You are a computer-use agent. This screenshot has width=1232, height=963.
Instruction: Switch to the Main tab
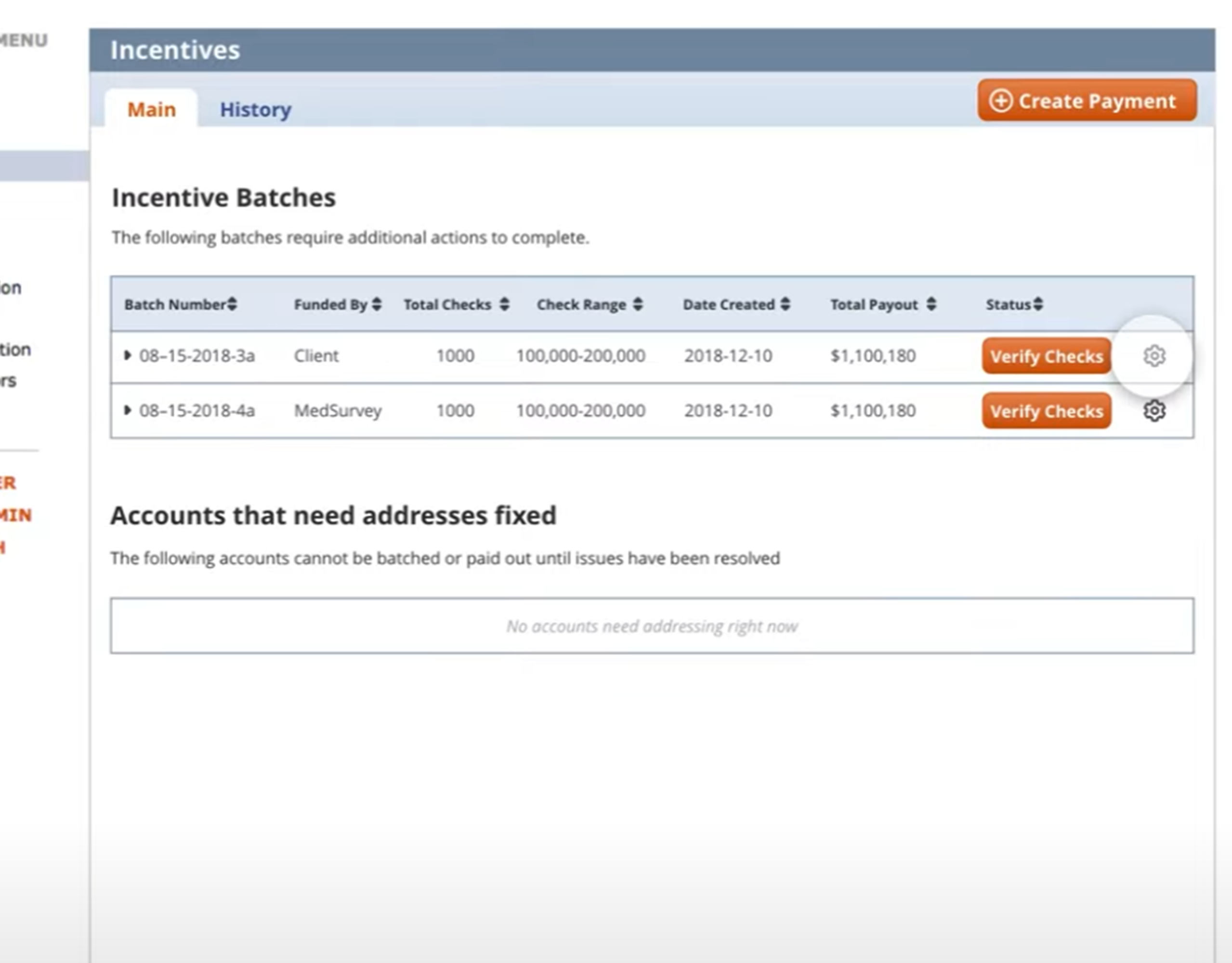click(x=151, y=109)
